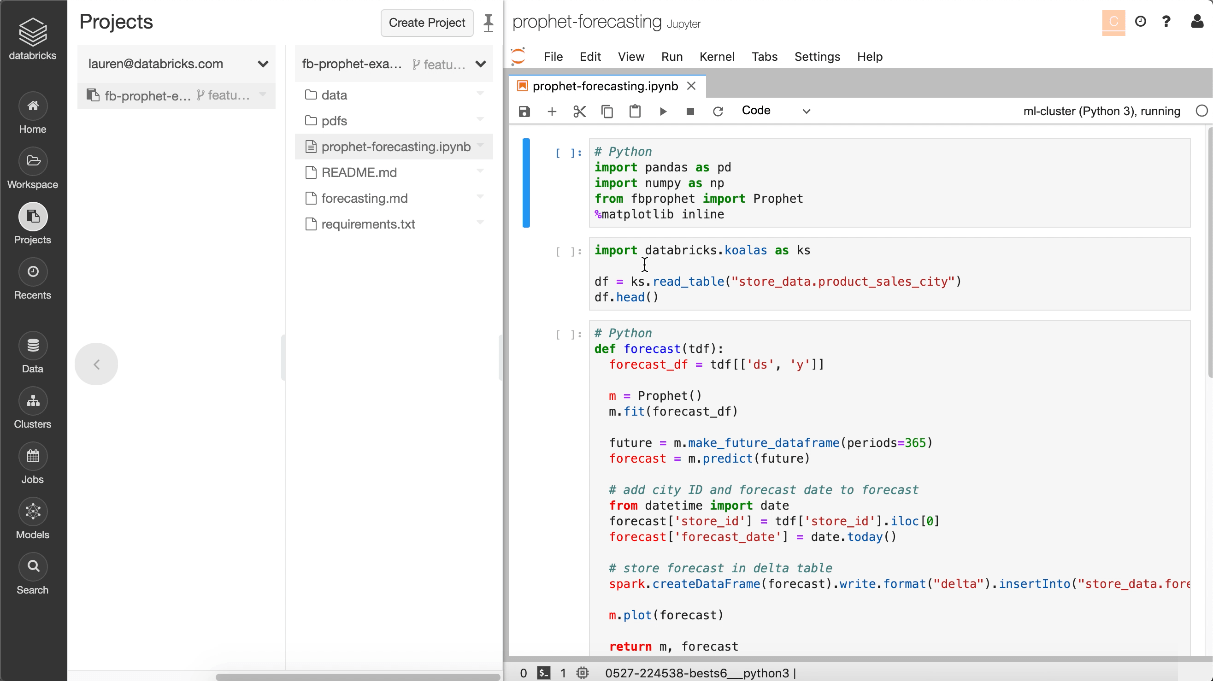Viewport: 1213px width, 681px height.
Task: Open Clusters in the Databricks sidebar
Action: click(33, 409)
